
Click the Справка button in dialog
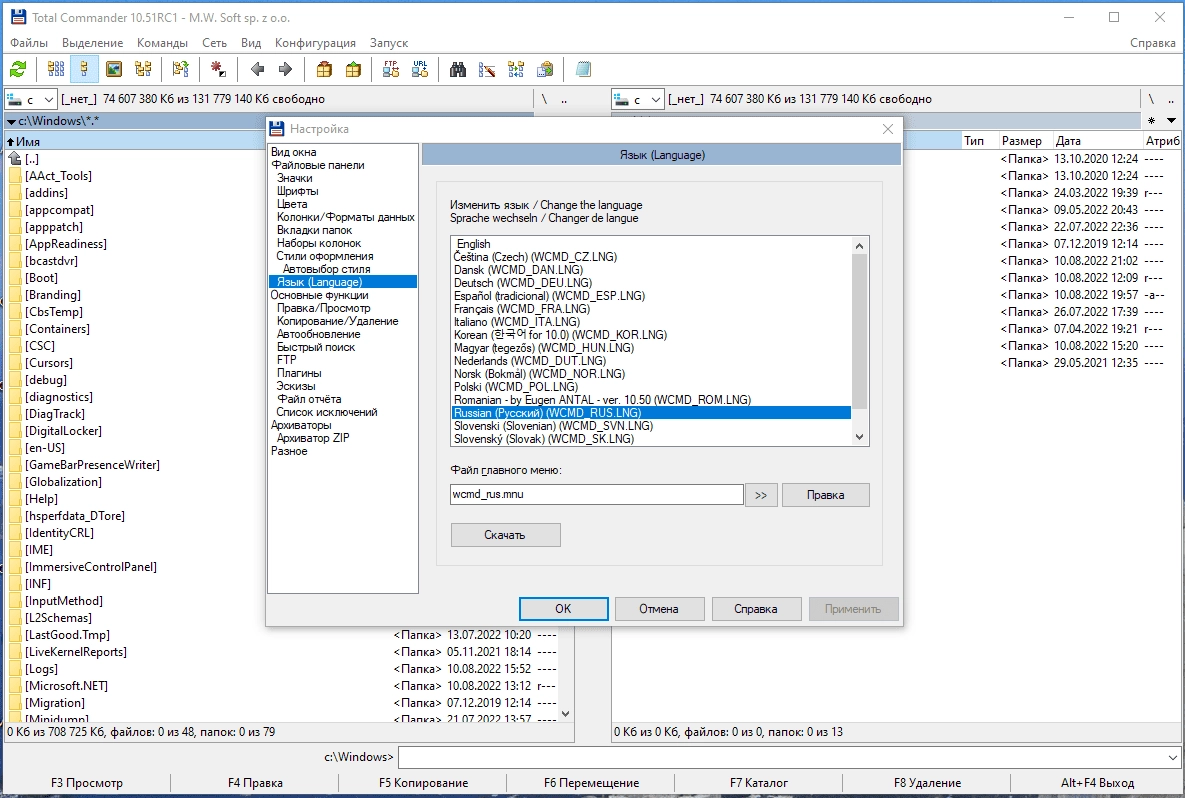tap(756, 609)
